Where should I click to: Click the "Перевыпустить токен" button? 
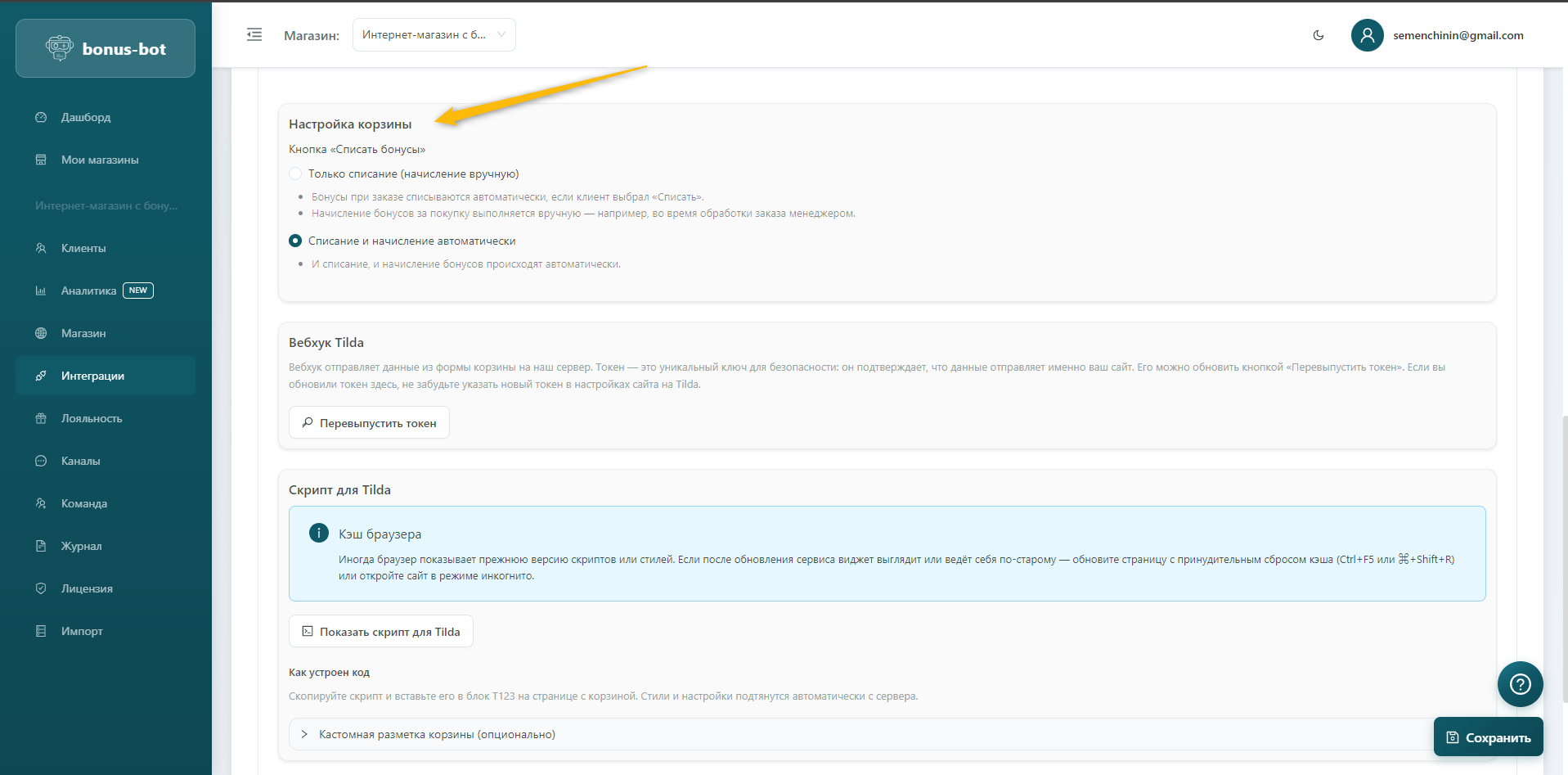pyautogui.click(x=369, y=423)
